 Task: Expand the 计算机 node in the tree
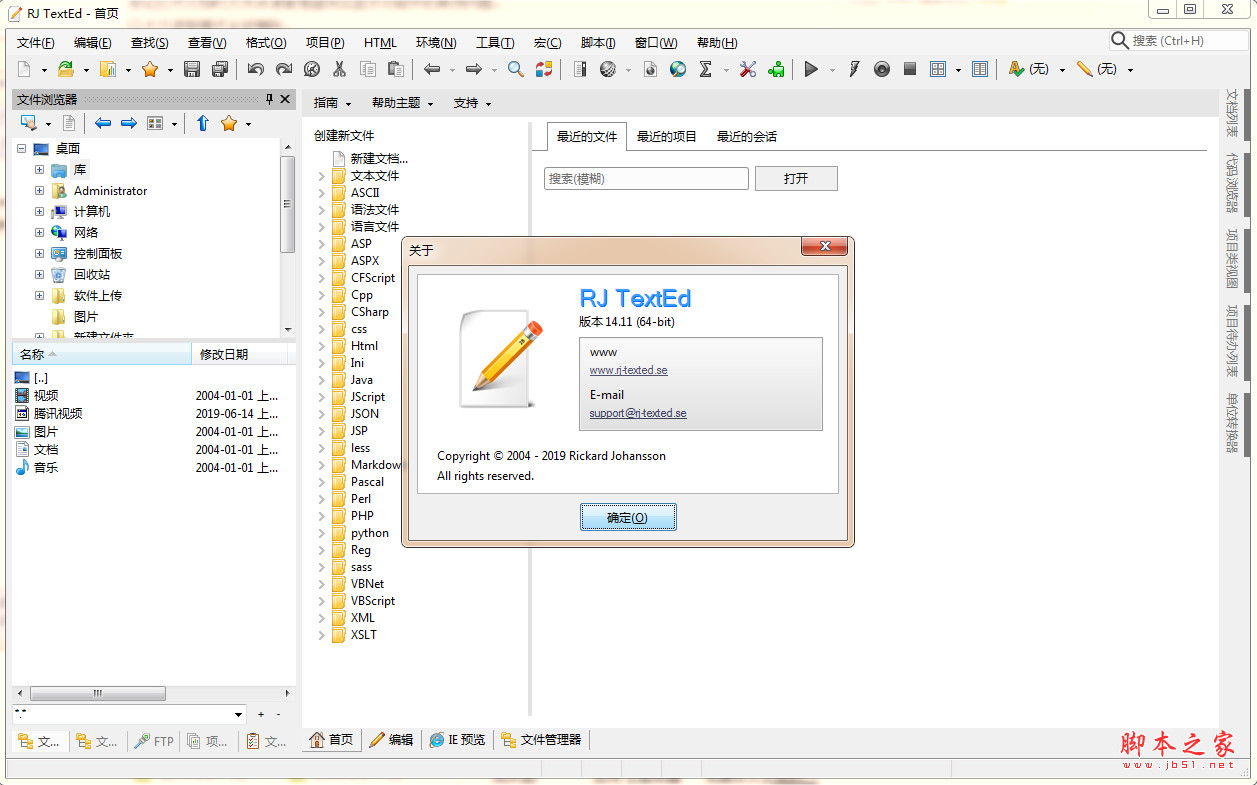(x=39, y=212)
